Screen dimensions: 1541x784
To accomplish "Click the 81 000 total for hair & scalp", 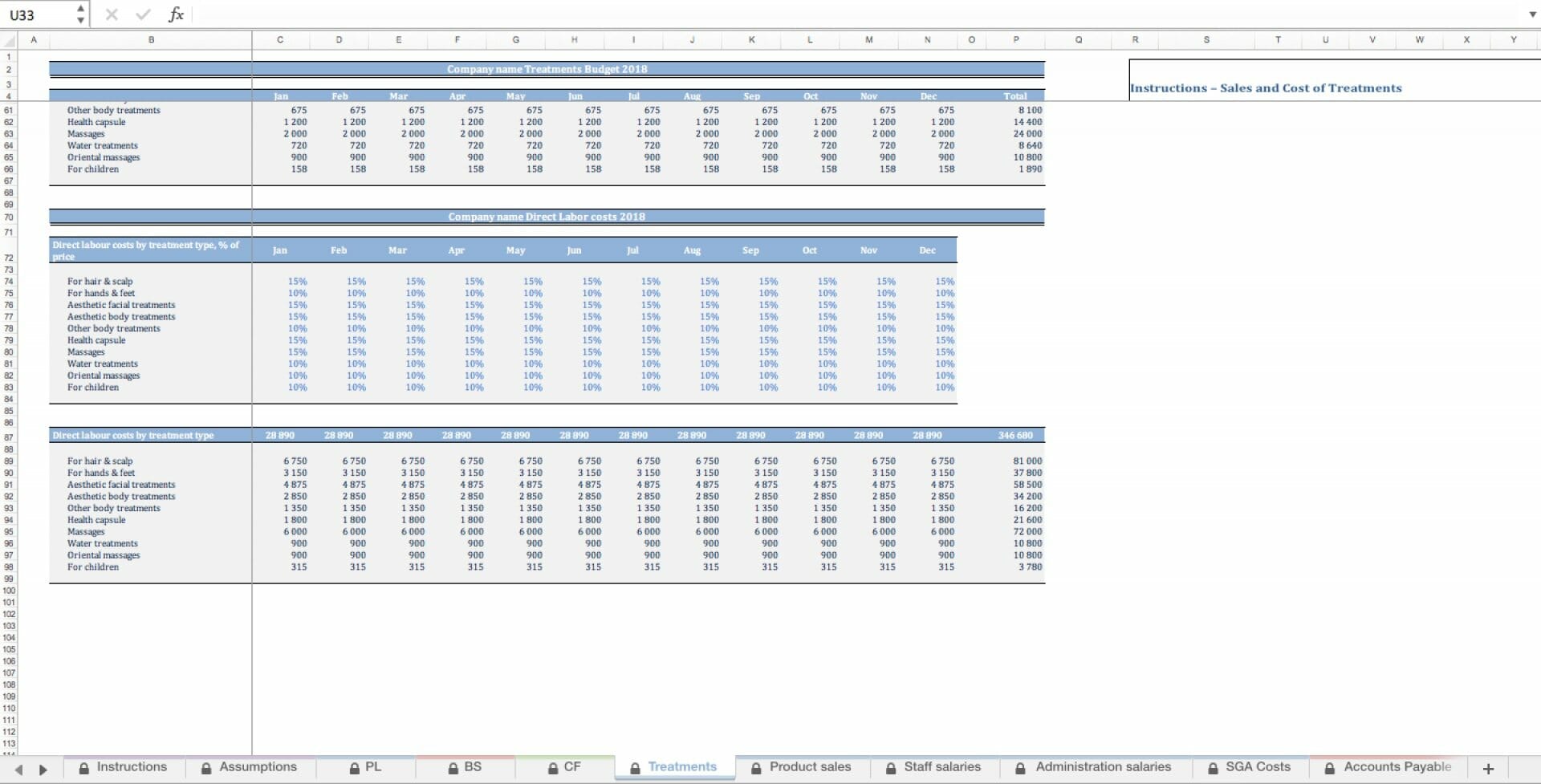I will (1027, 461).
